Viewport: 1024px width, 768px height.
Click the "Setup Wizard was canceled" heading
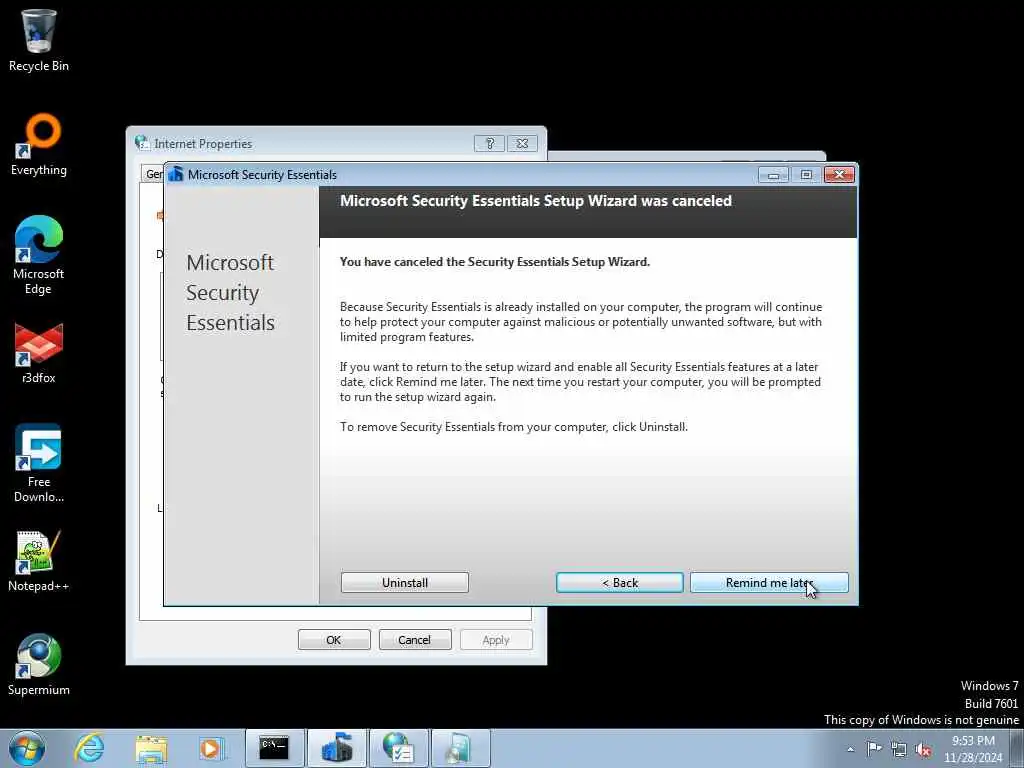536,201
